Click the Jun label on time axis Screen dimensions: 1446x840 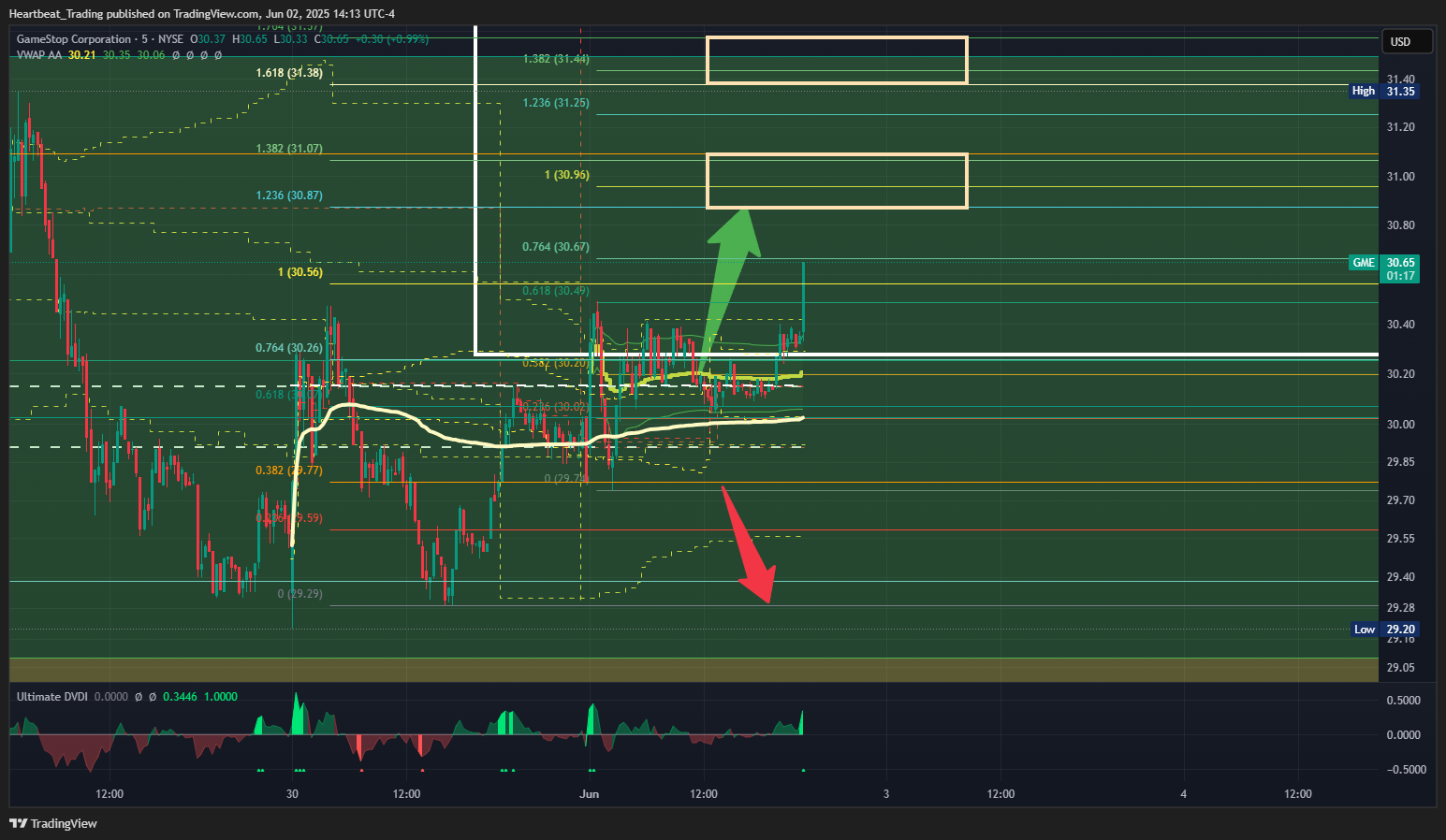coord(589,794)
